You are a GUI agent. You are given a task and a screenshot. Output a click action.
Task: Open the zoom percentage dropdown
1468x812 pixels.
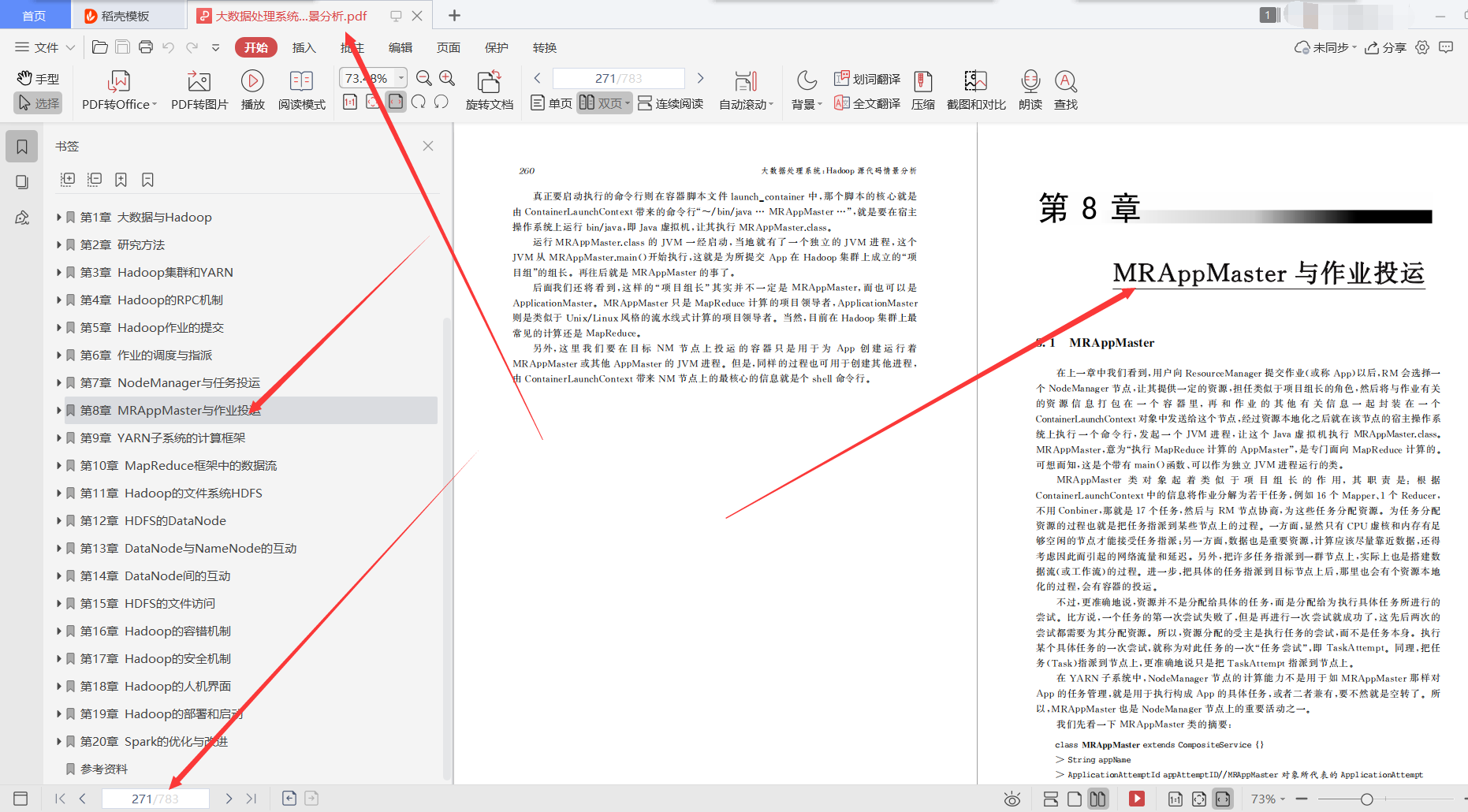coord(401,78)
